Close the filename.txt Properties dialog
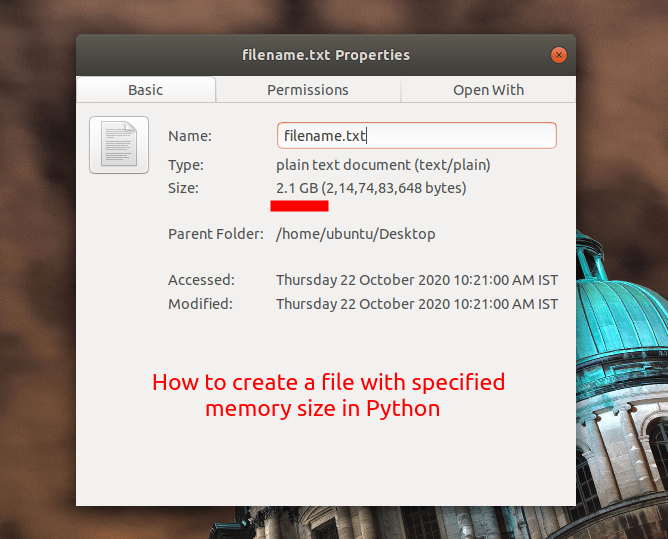 click(x=558, y=55)
